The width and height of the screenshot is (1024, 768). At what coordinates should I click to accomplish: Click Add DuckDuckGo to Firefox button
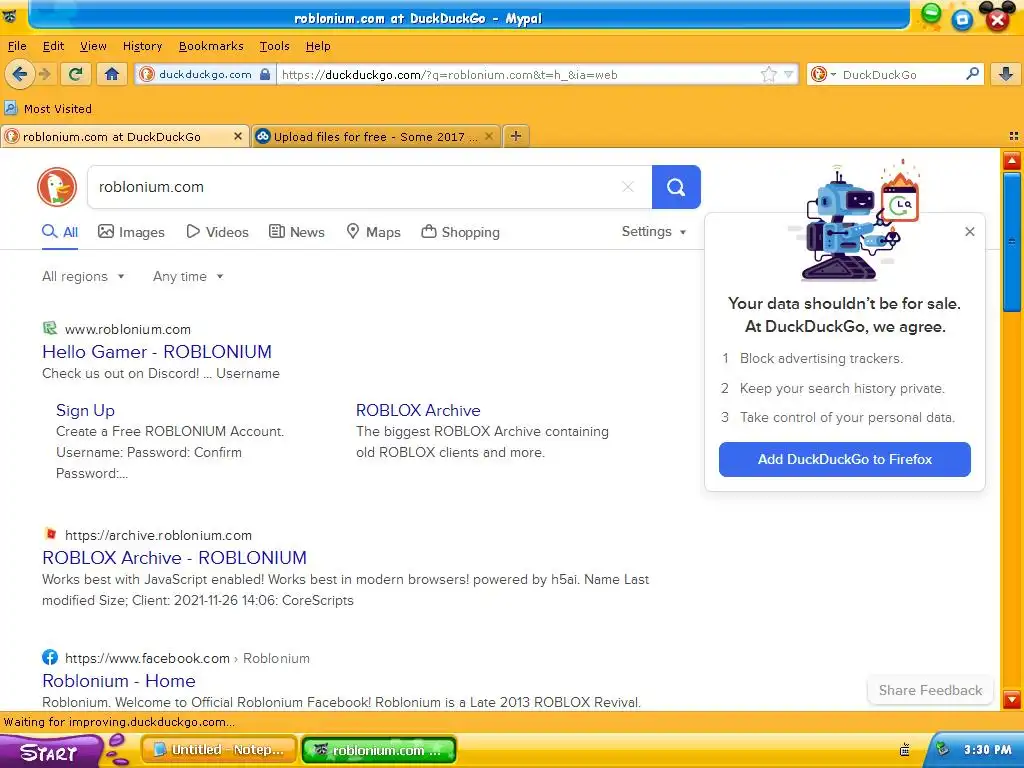coord(844,459)
